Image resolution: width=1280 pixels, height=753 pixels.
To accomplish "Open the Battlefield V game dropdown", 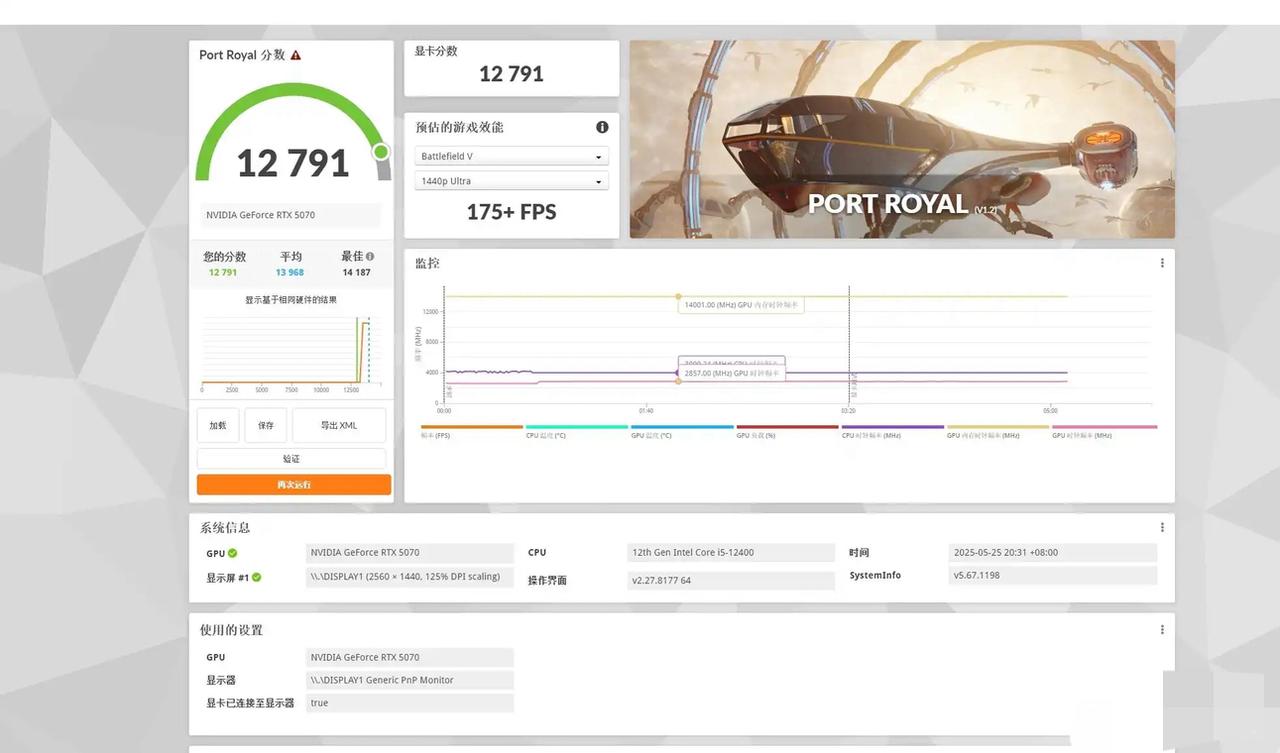I will pyautogui.click(x=511, y=157).
